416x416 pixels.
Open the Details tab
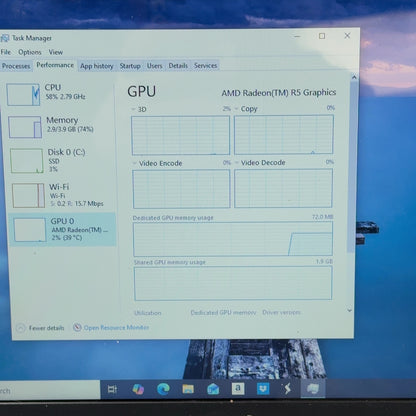[178, 66]
